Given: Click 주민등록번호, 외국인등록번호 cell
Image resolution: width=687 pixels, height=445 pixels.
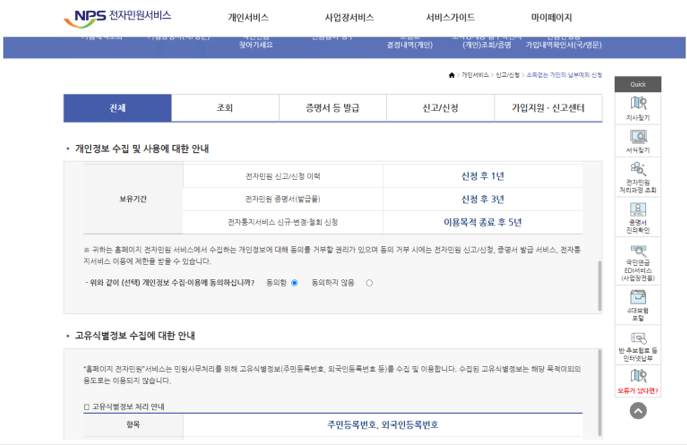Looking at the screenshot, I should [x=383, y=425].
